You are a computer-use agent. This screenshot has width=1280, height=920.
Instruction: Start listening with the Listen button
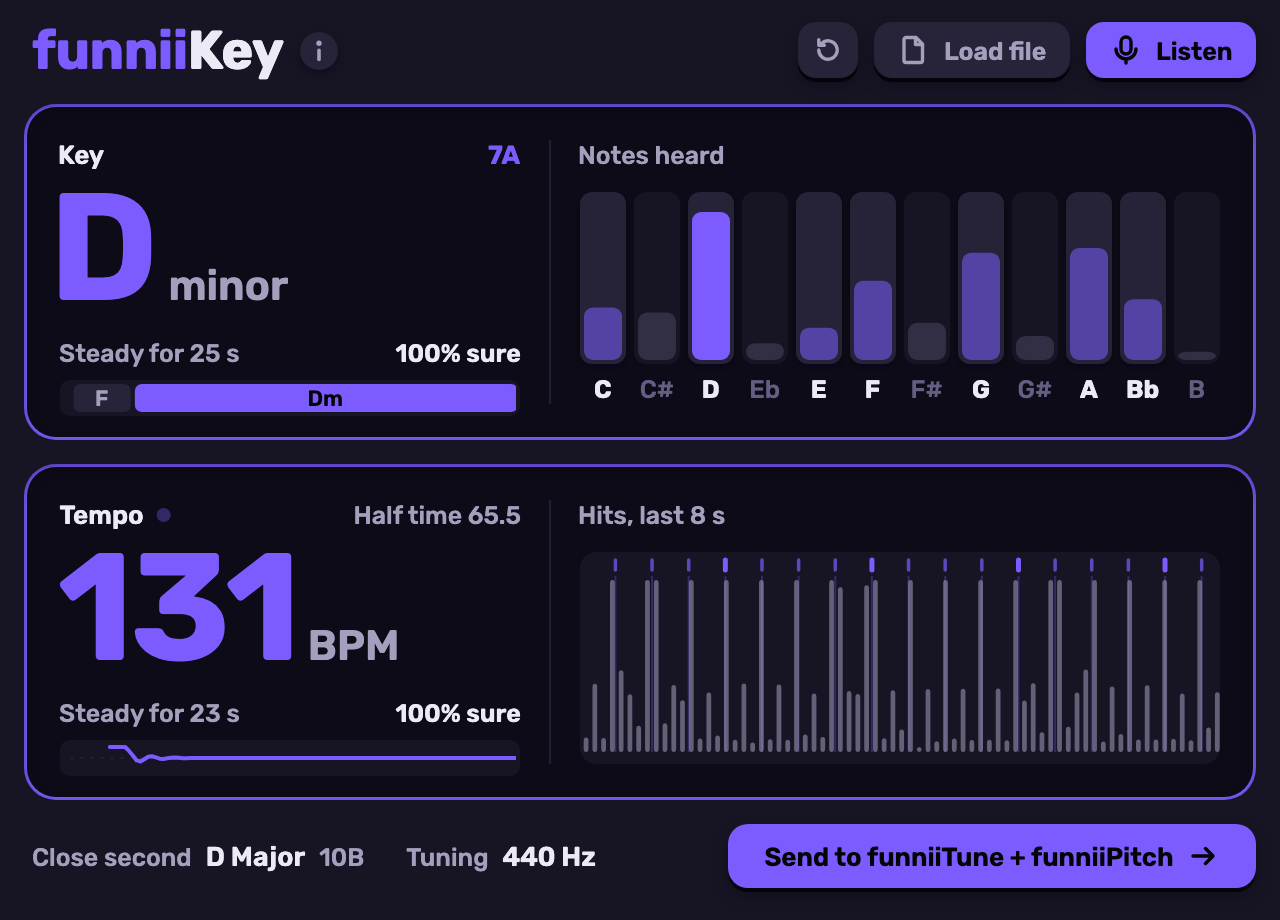coord(1171,50)
